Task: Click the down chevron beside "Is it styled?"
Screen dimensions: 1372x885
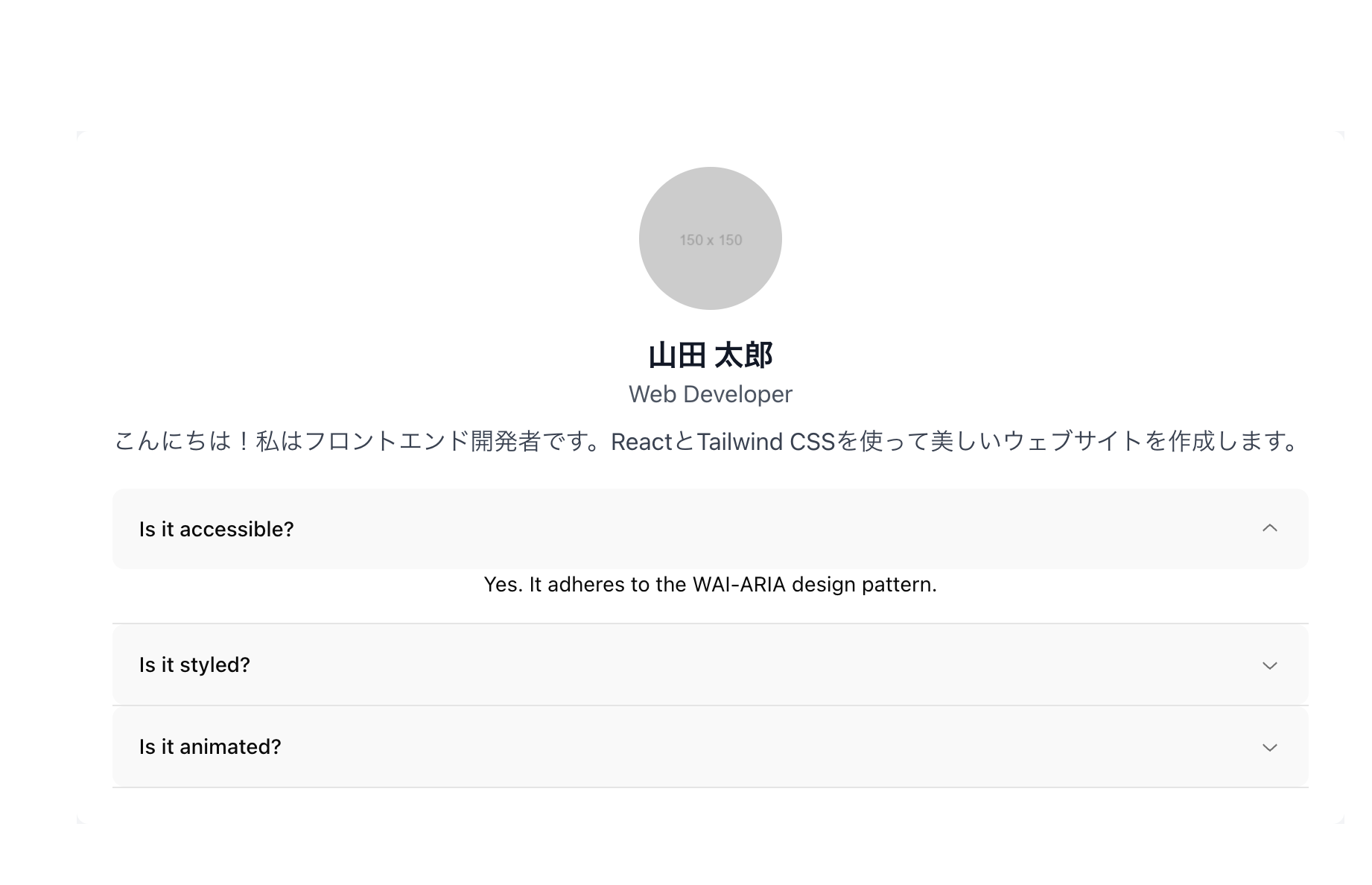Action: pos(1269,665)
